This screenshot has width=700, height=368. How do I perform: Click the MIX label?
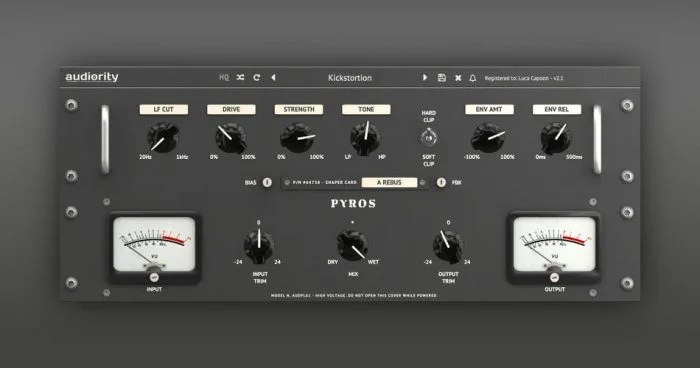[353, 274]
